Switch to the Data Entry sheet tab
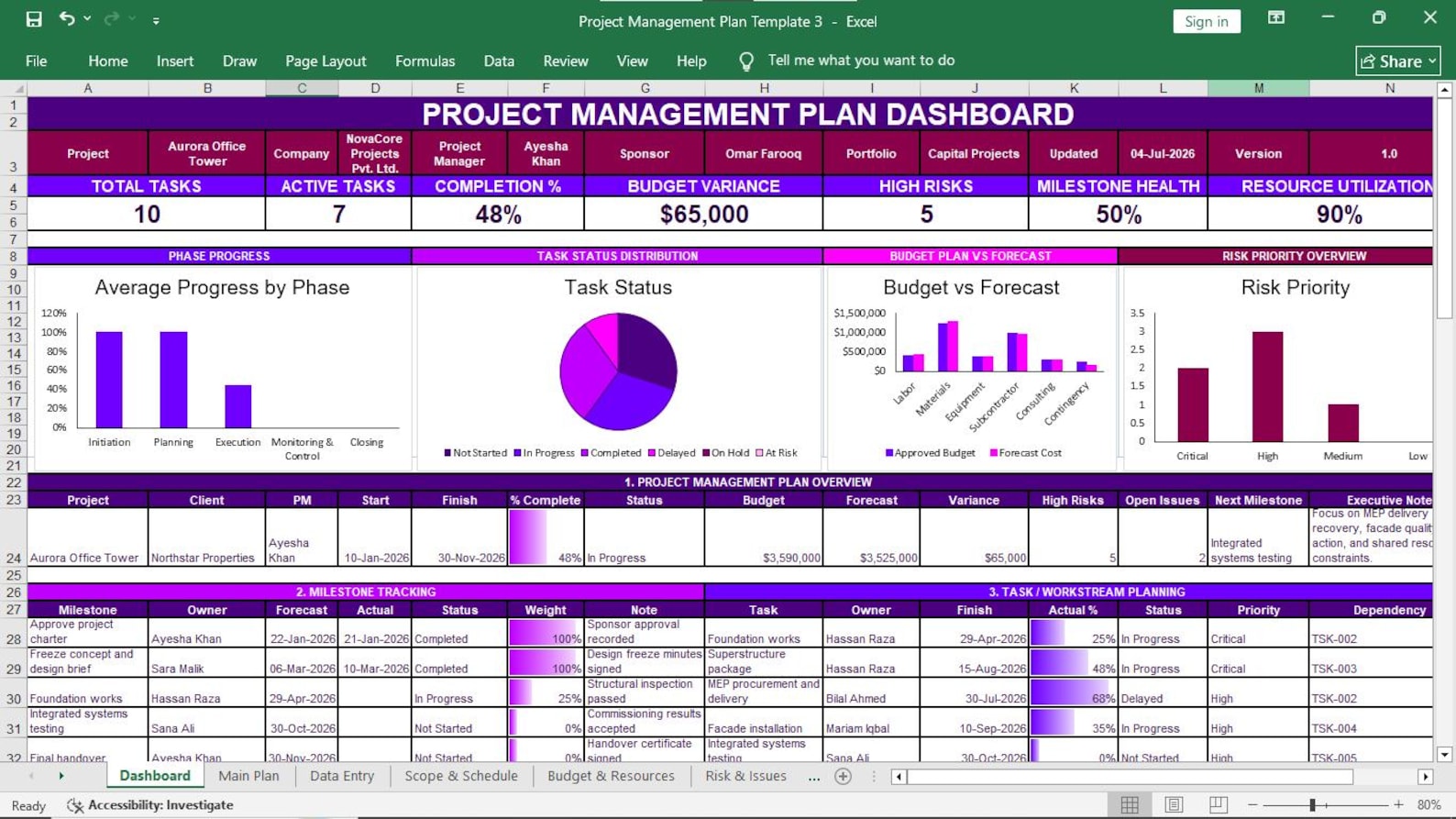This screenshot has height=819, width=1456. [342, 776]
